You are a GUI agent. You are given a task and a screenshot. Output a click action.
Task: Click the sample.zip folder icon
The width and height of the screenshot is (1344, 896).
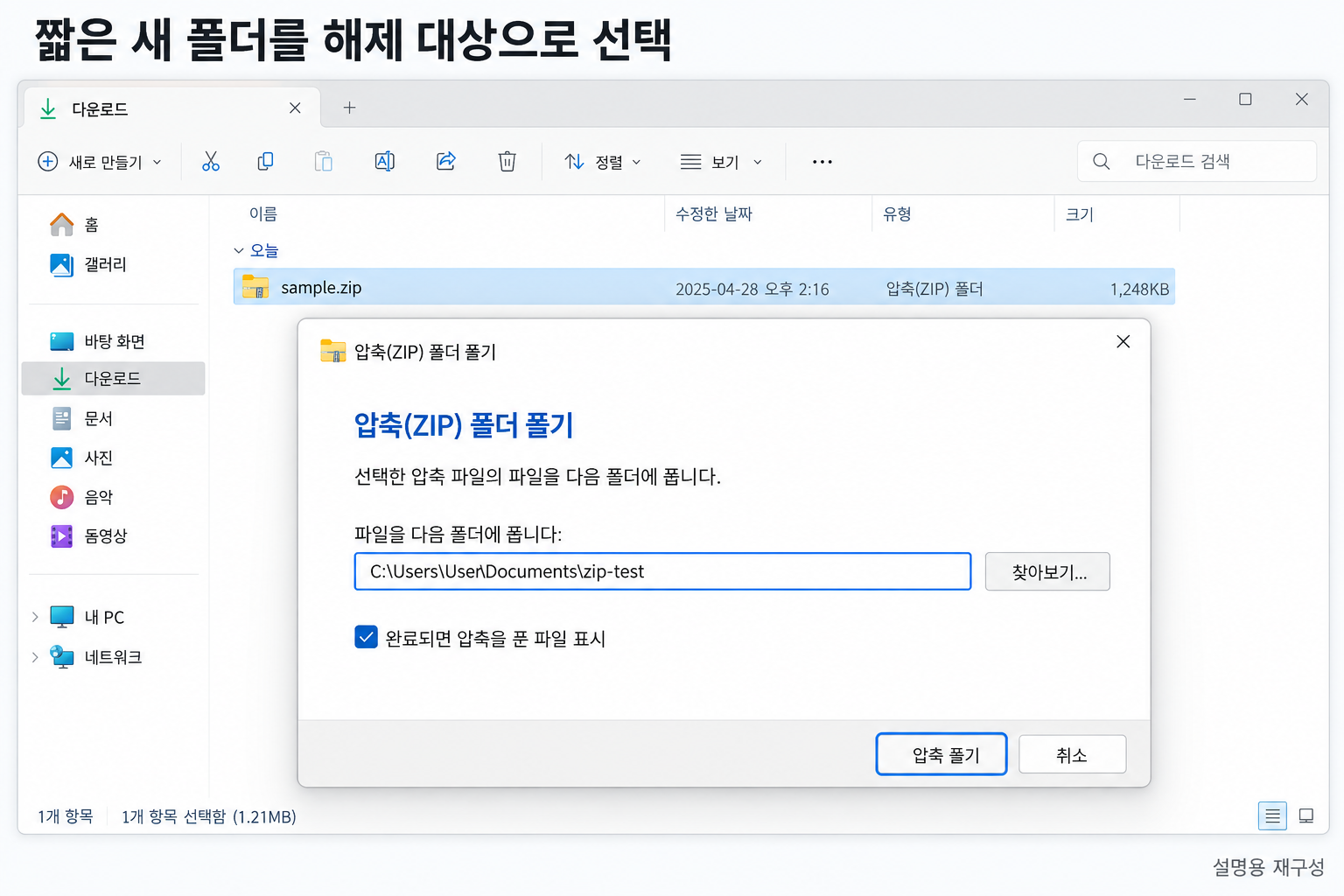pyautogui.click(x=255, y=286)
